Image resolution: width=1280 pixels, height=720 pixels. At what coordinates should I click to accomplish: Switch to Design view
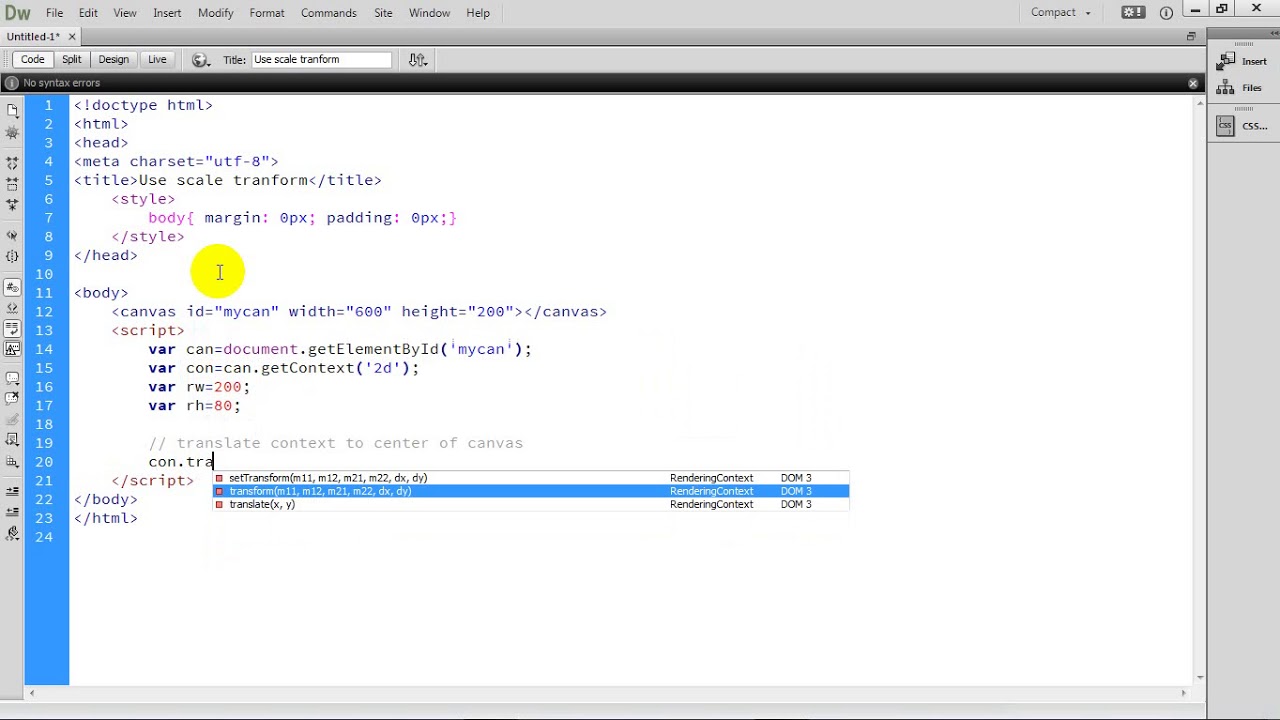(113, 59)
